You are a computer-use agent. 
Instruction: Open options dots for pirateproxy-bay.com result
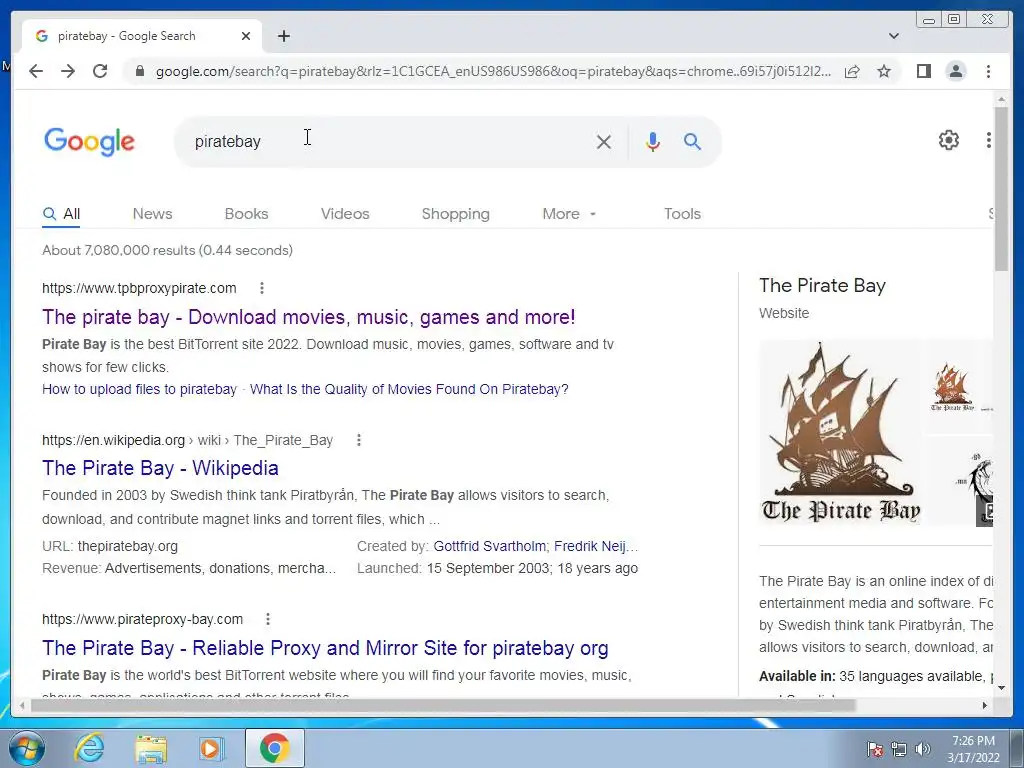coord(268,619)
